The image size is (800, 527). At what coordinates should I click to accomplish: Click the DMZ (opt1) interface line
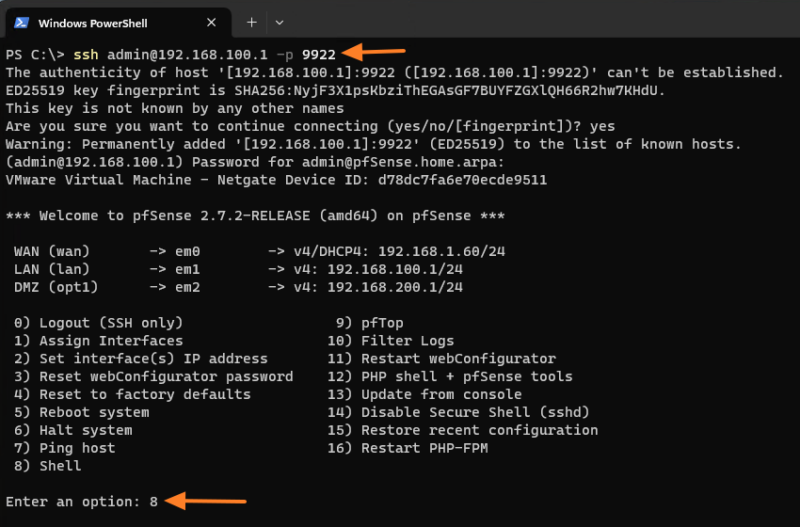click(x=238, y=287)
